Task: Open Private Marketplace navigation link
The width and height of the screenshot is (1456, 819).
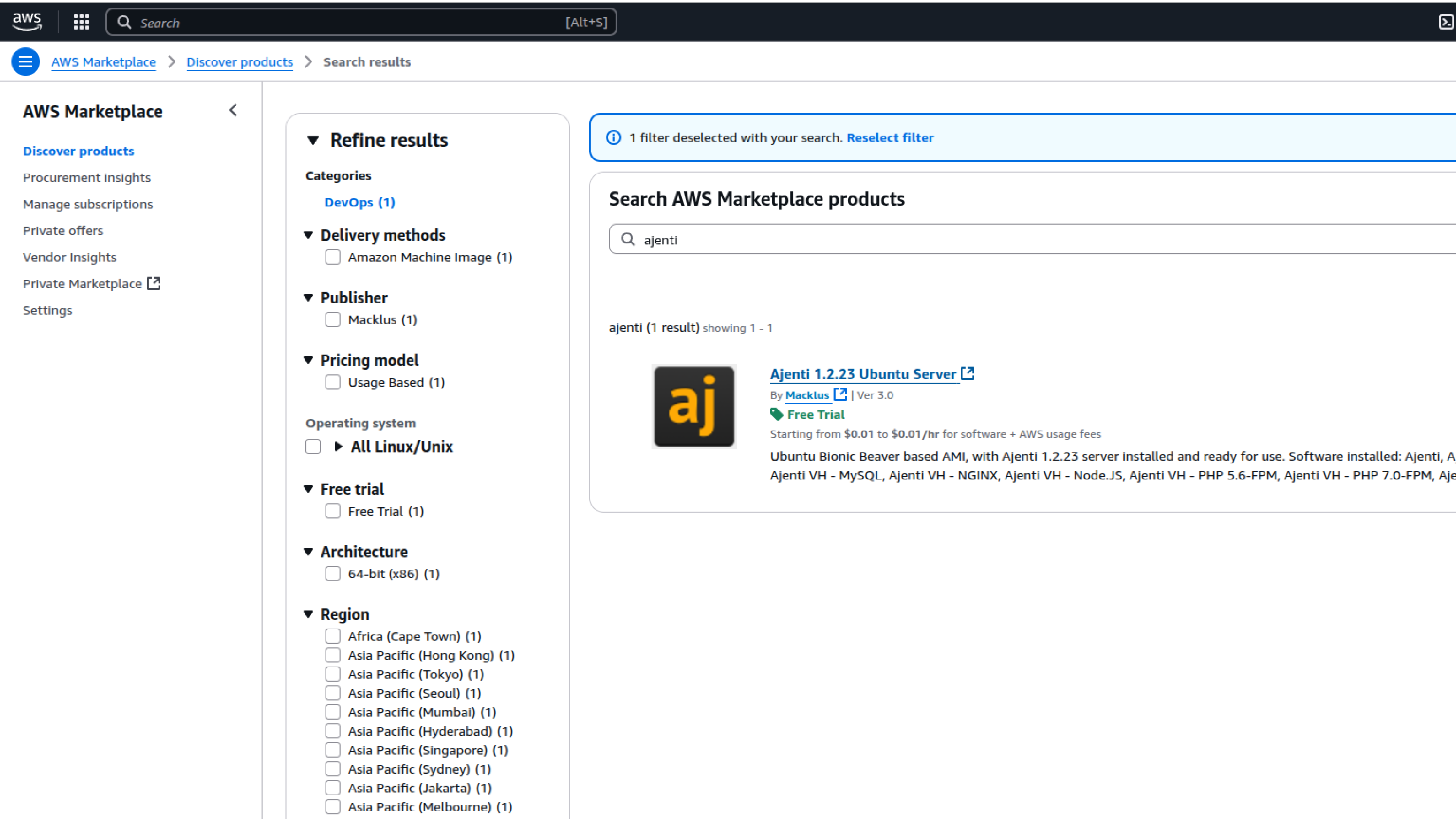Action: click(83, 284)
